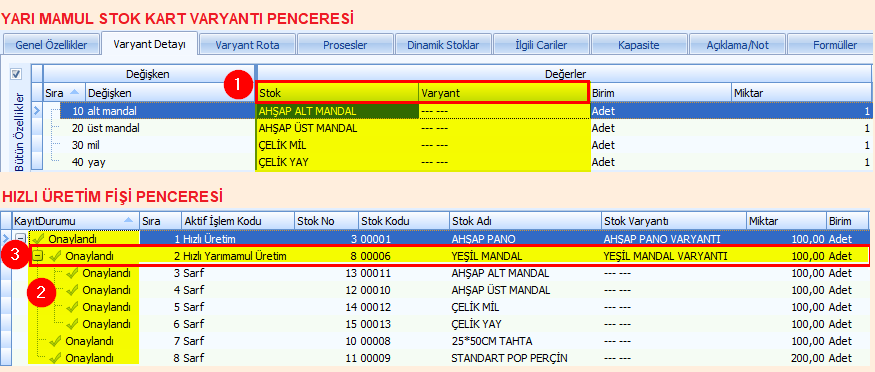Click the Miktar header in production grid
This screenshot has width=875, height=372.
(x=787, y=220)
